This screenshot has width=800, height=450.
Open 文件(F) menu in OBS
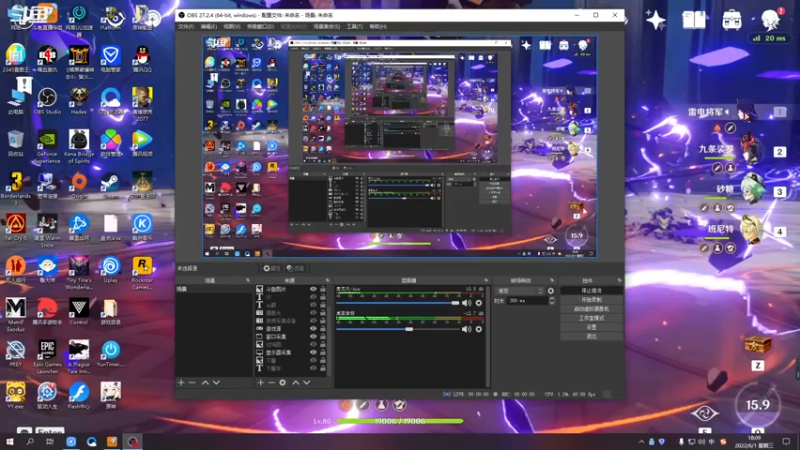[186, 27]
